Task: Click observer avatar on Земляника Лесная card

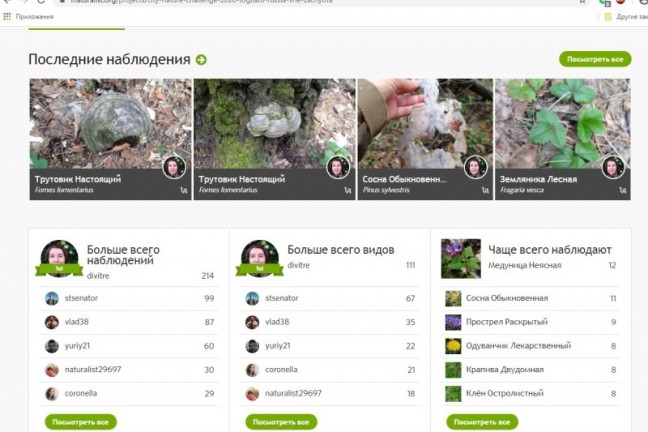Action: click(x=613, y=167)
